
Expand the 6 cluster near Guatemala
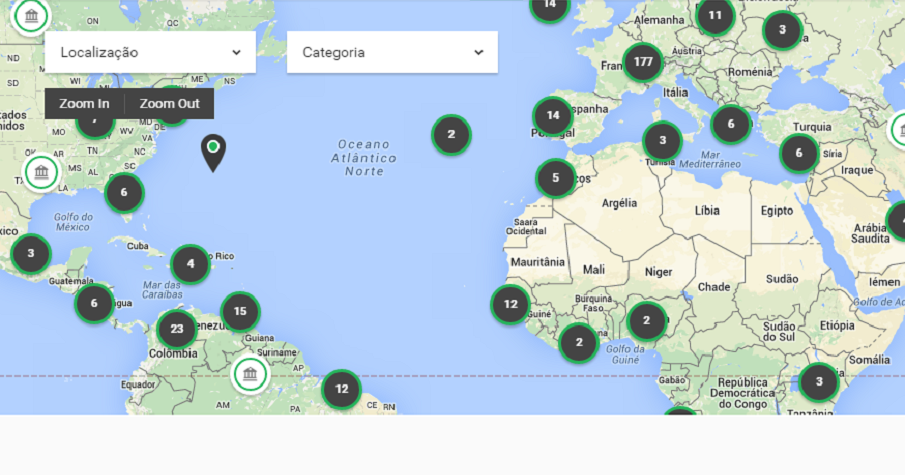coord(94,303)
